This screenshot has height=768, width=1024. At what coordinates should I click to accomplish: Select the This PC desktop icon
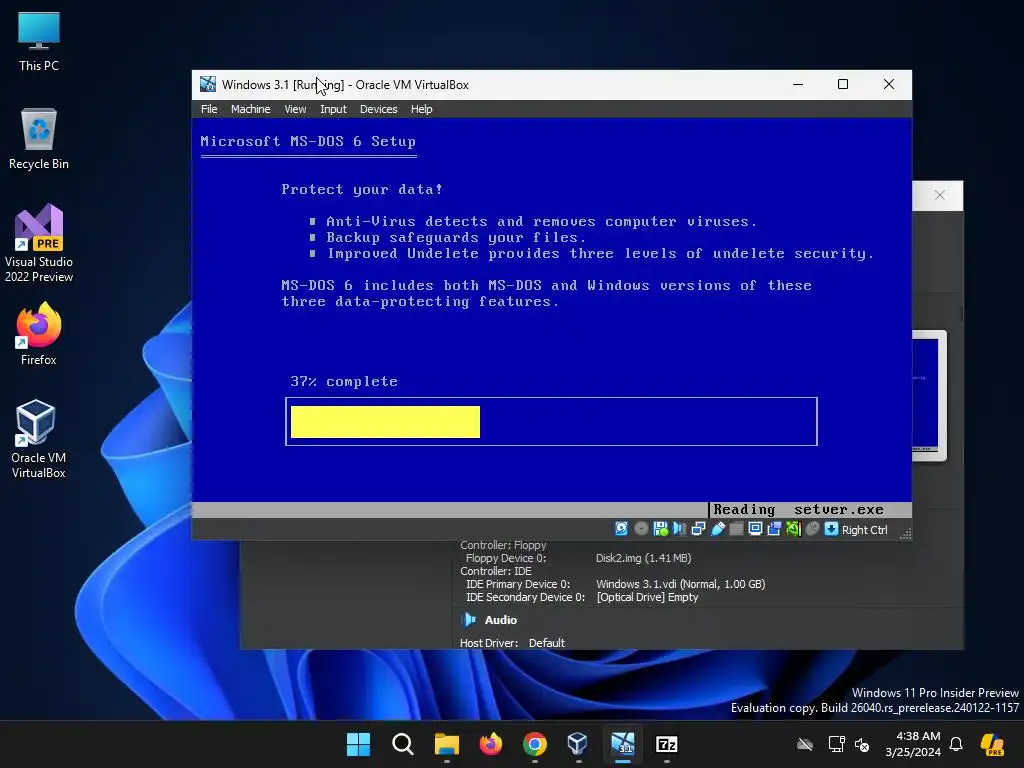(x=39, y=42)
